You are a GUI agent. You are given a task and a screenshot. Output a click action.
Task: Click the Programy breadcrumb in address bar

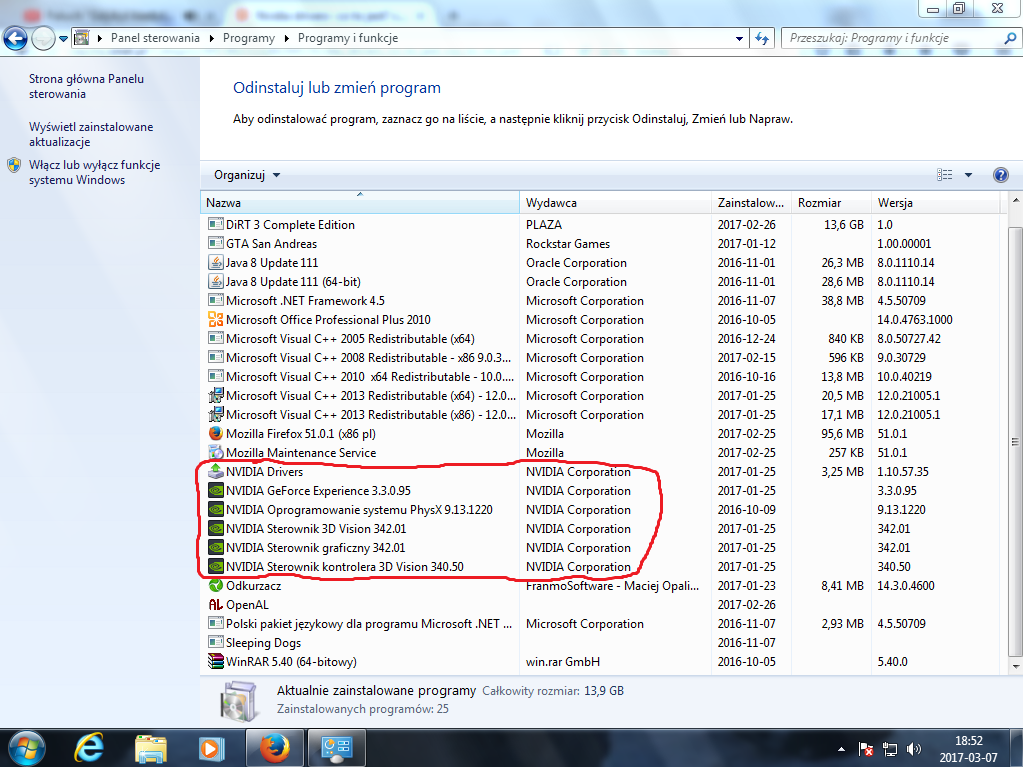[x=249, y=38]
